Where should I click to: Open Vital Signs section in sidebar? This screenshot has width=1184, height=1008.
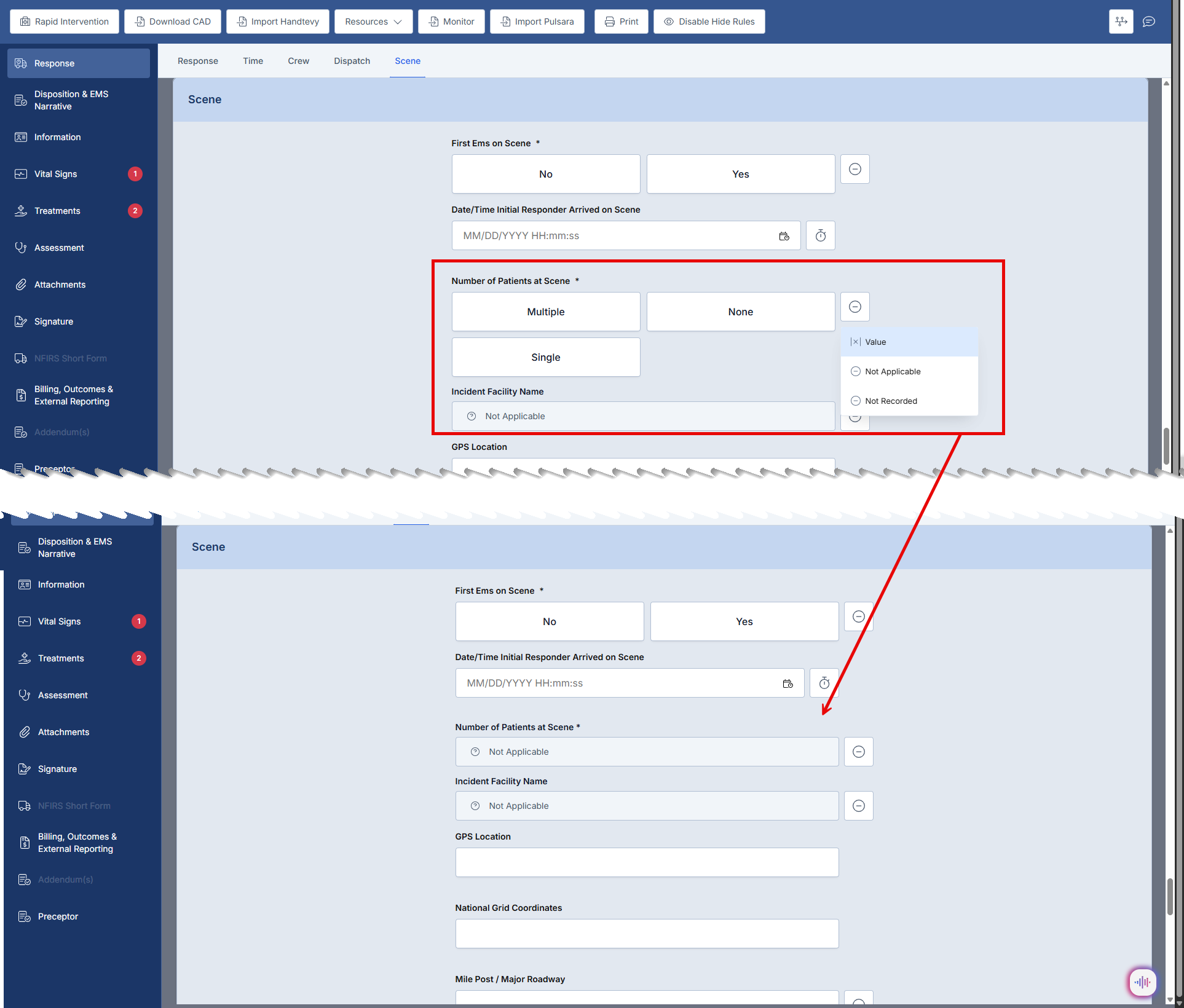coord(55,174)
